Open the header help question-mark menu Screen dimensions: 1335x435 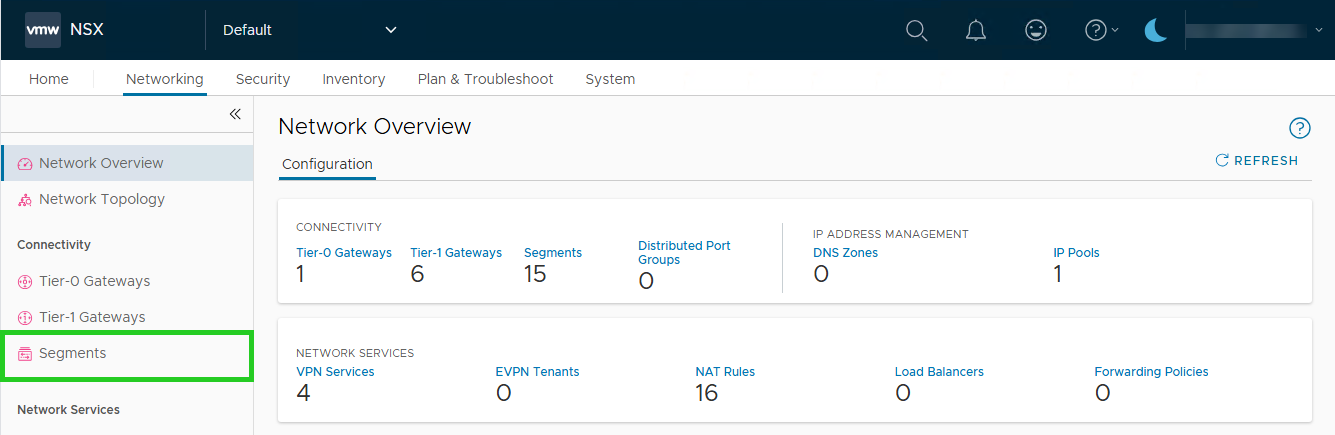click(x=1102, y=30)
